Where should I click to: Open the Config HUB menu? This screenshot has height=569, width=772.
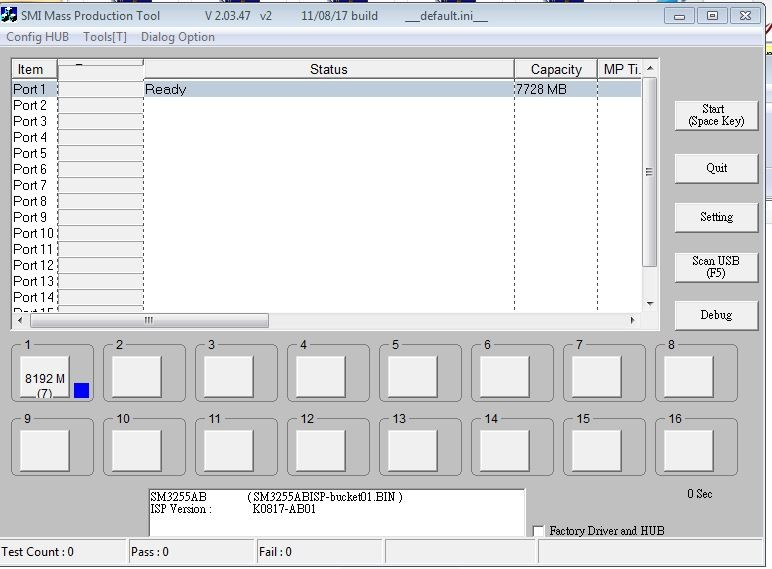37,37
